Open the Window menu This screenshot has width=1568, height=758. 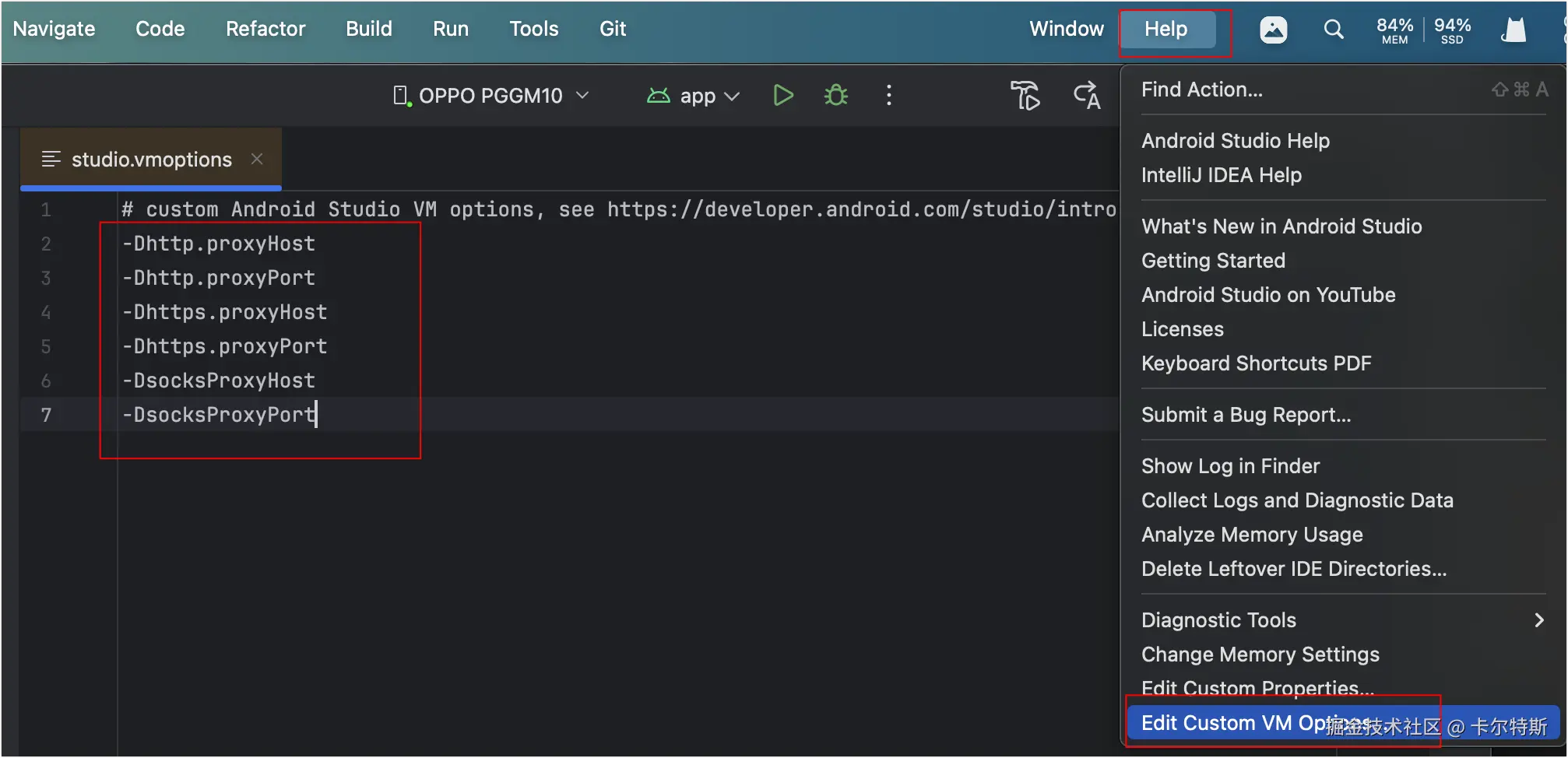click(1067, 29)
